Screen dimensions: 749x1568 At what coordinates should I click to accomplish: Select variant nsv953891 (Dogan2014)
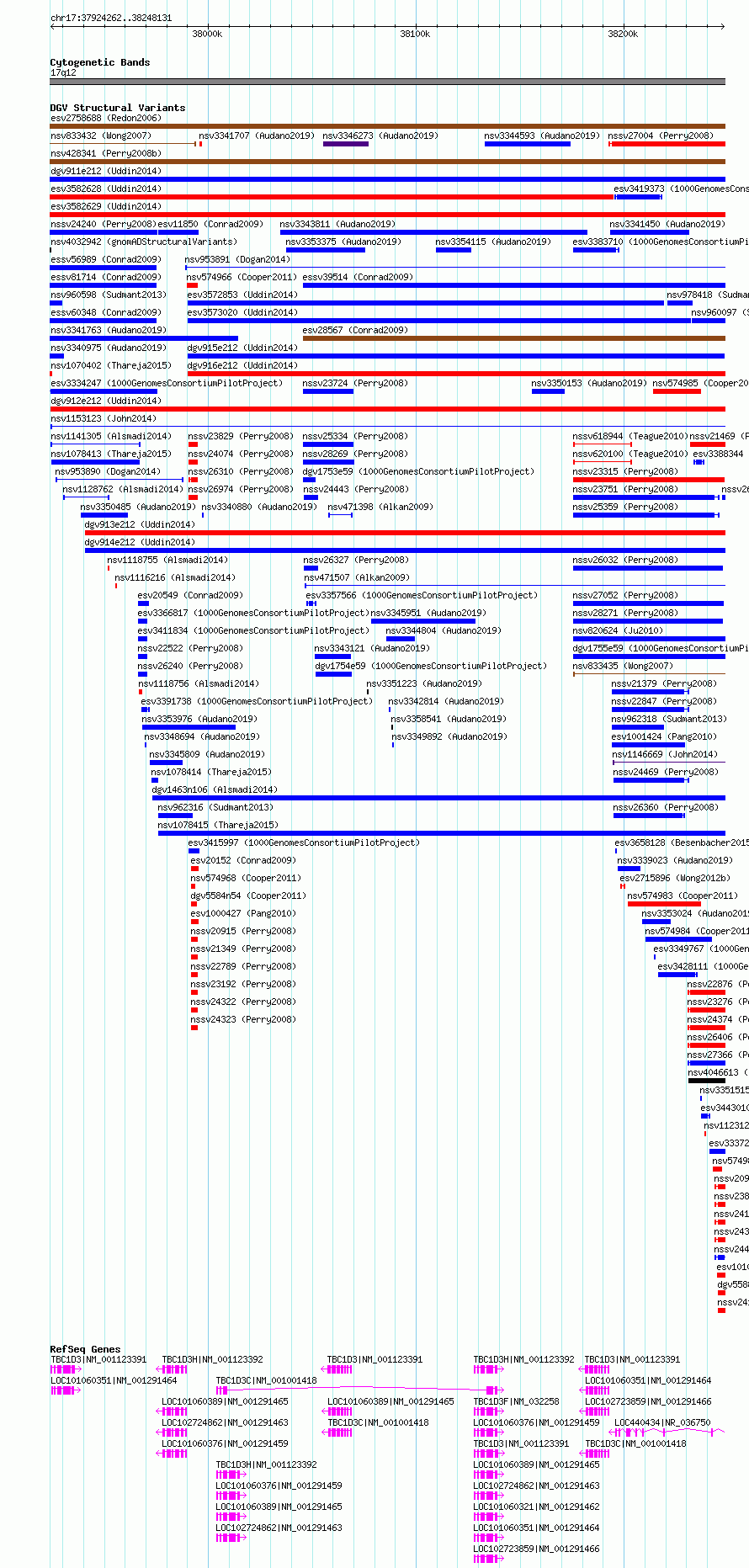pos(237,259)
